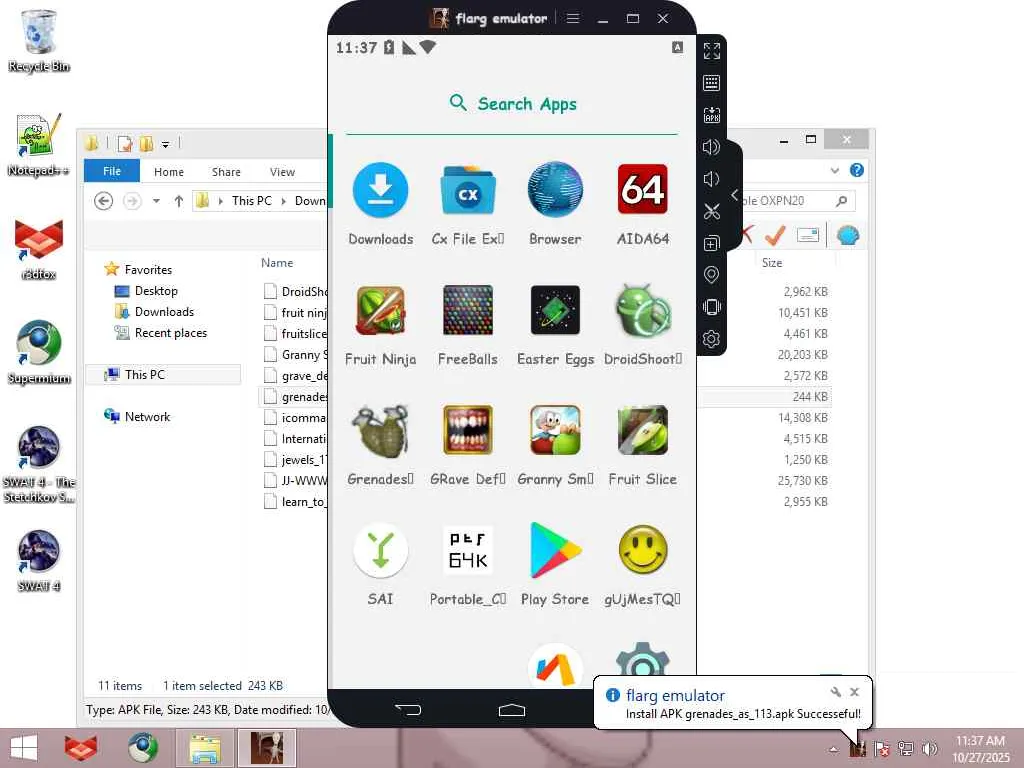
Task: Tap the Android home button
Action: [x=512, y=710]
